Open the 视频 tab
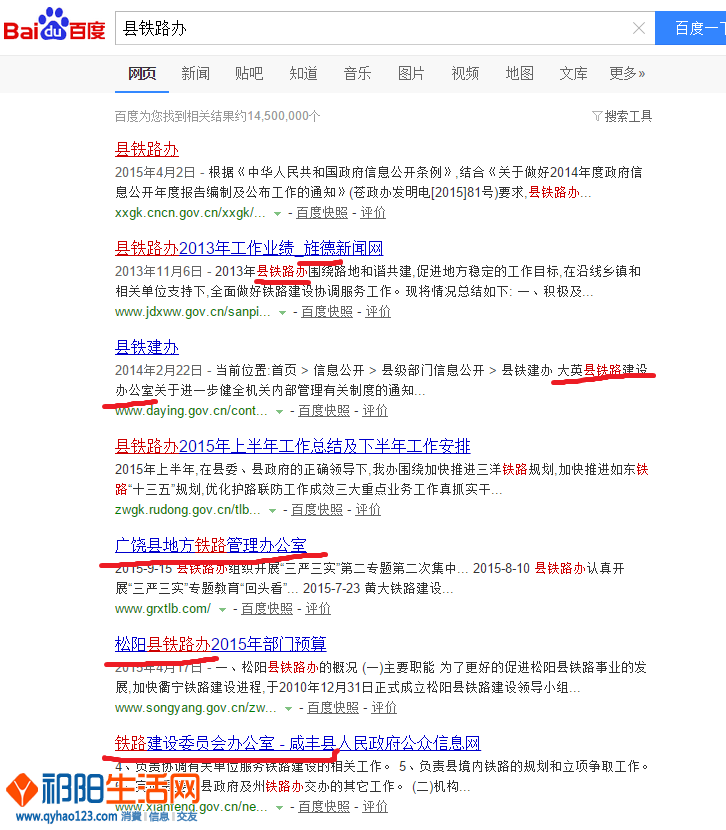The image size is (726, 830). (465, 74)
